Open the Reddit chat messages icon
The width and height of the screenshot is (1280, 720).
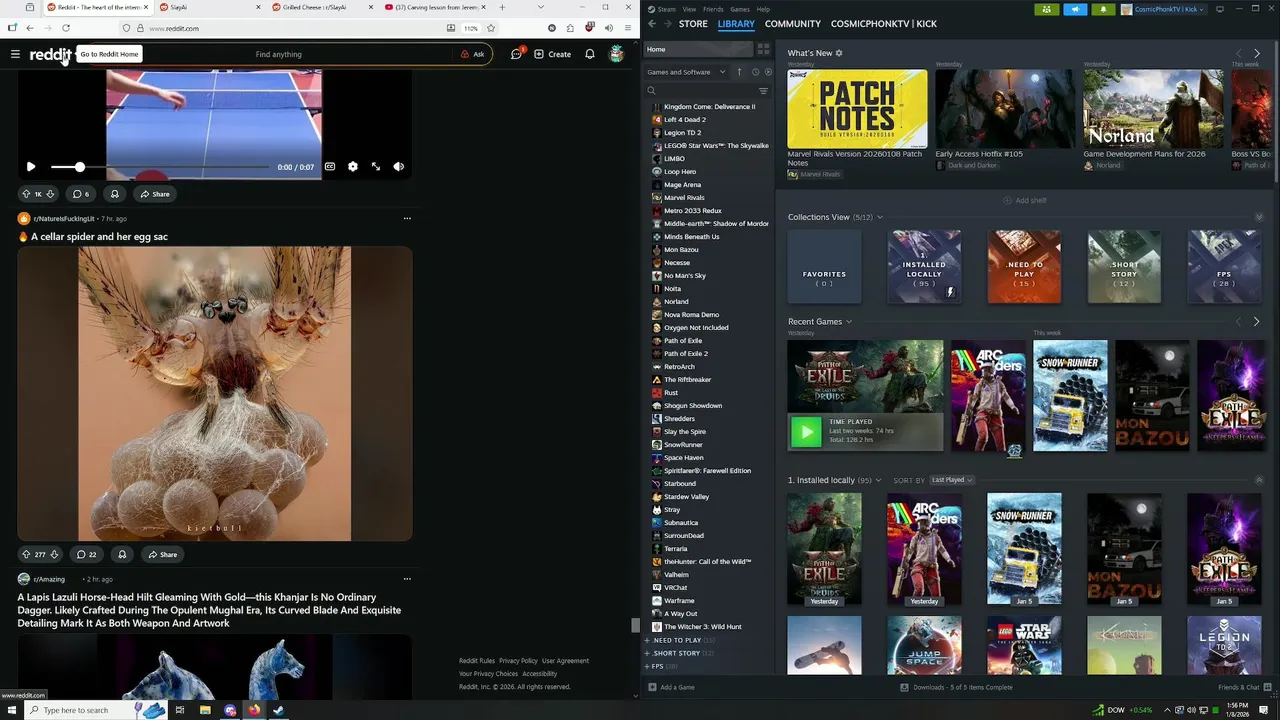click(516, 54)
